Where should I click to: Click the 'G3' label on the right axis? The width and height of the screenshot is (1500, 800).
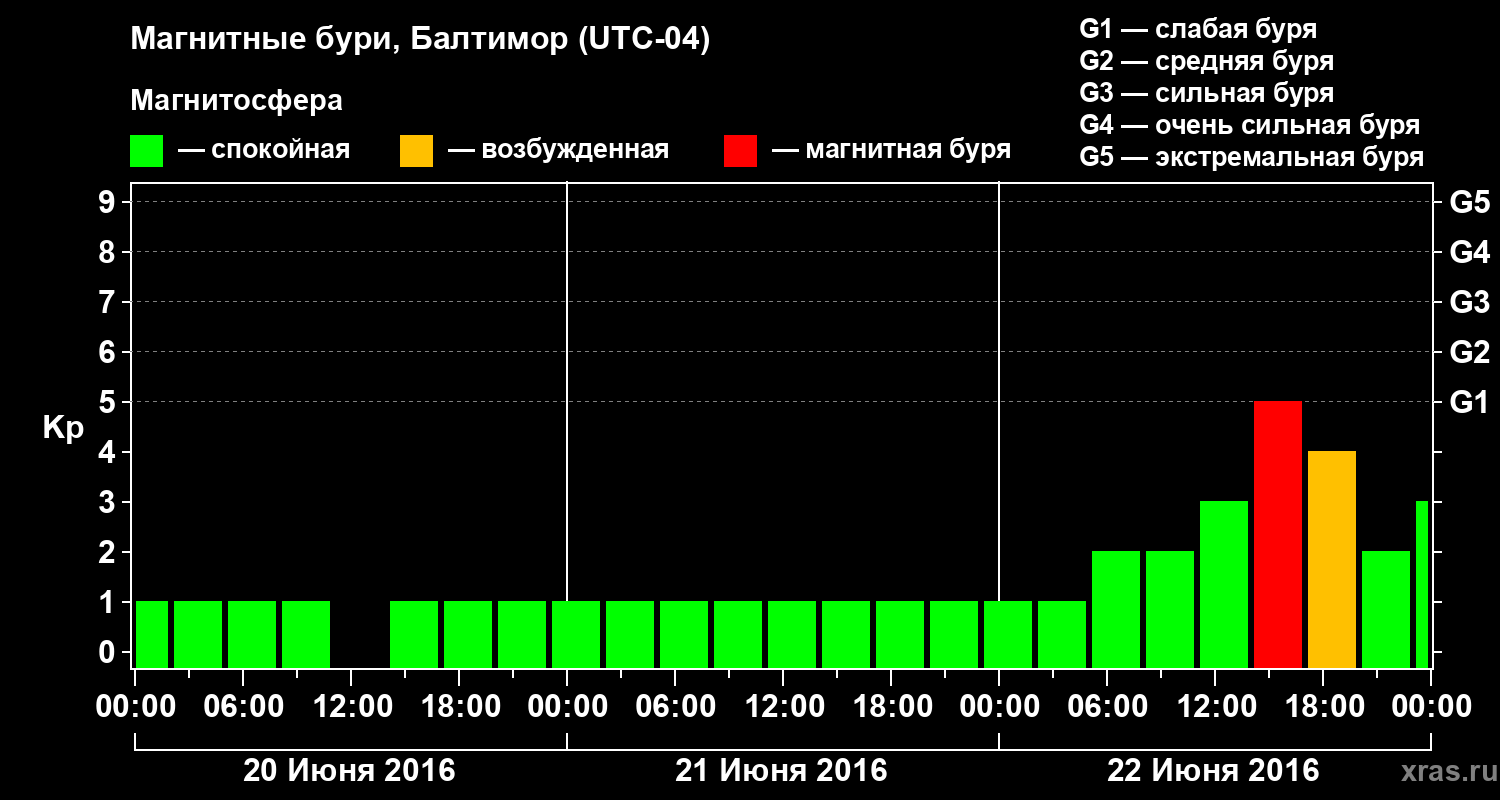tap(1469, 302)
